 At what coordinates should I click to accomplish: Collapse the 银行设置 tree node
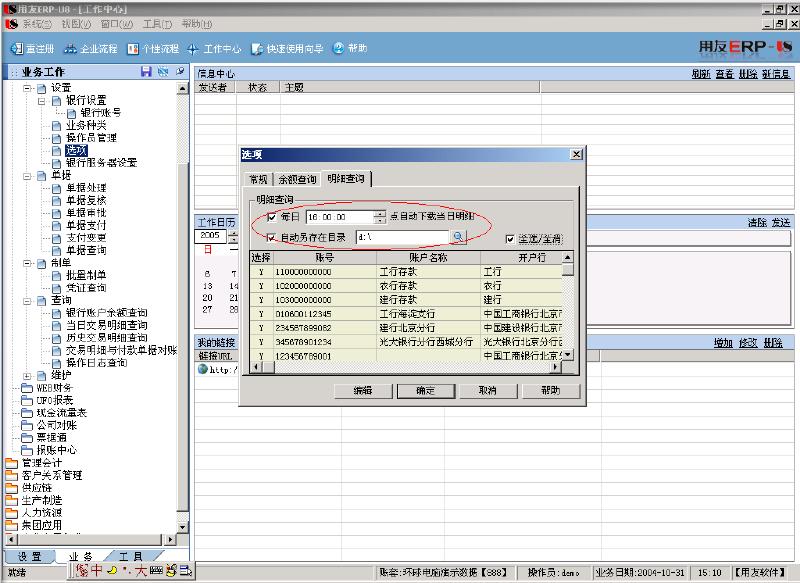42,101
